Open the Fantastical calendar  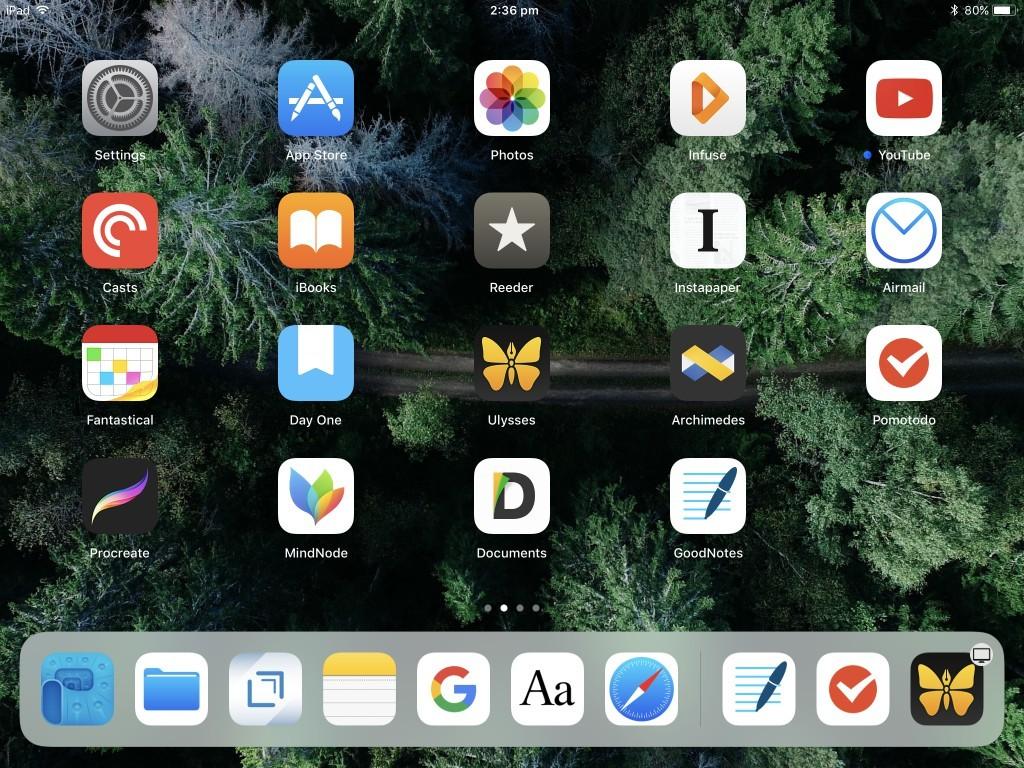tap(120, 363)
